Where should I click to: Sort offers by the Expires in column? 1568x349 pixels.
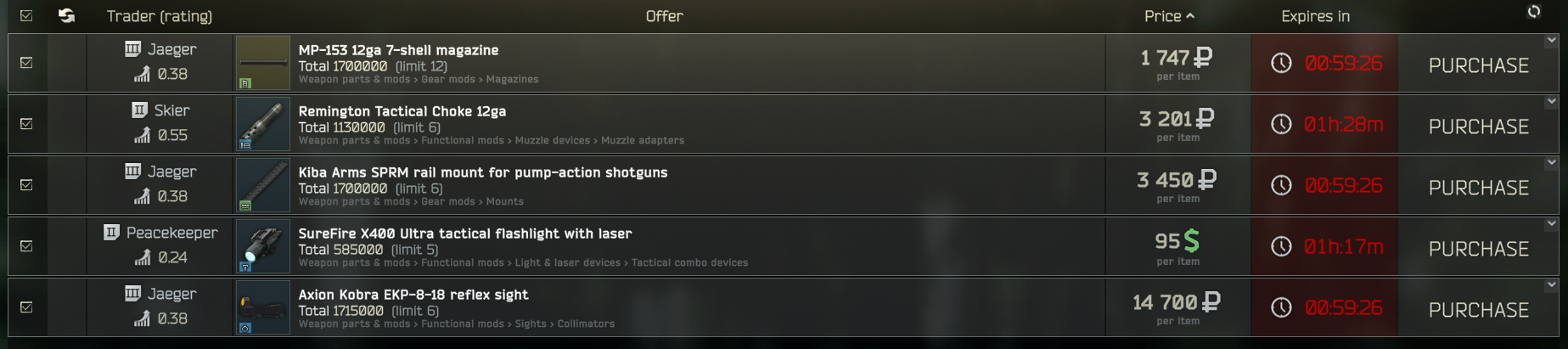point(1315,16)
